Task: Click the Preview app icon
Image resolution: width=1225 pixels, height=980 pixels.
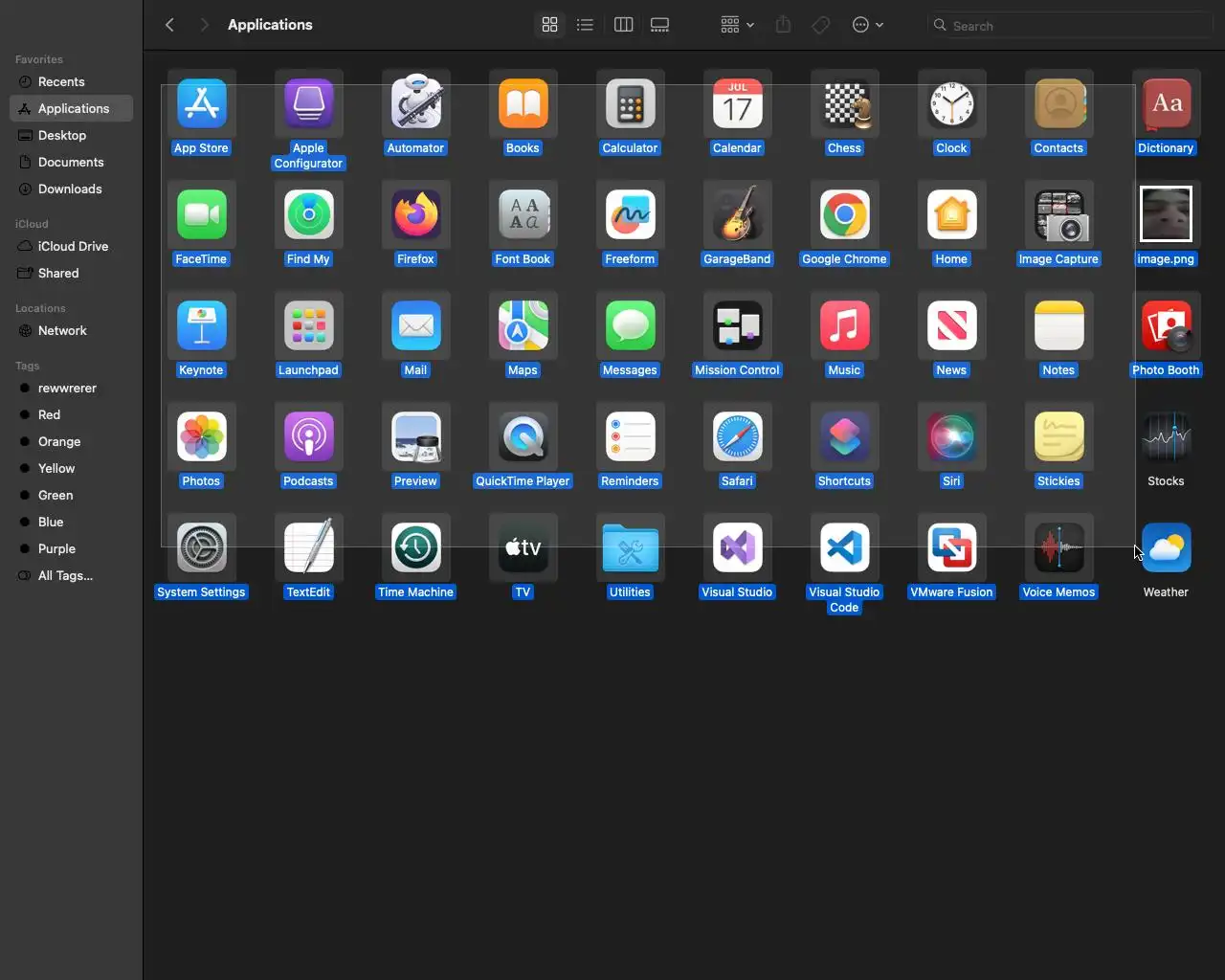Action: (415, 436)
